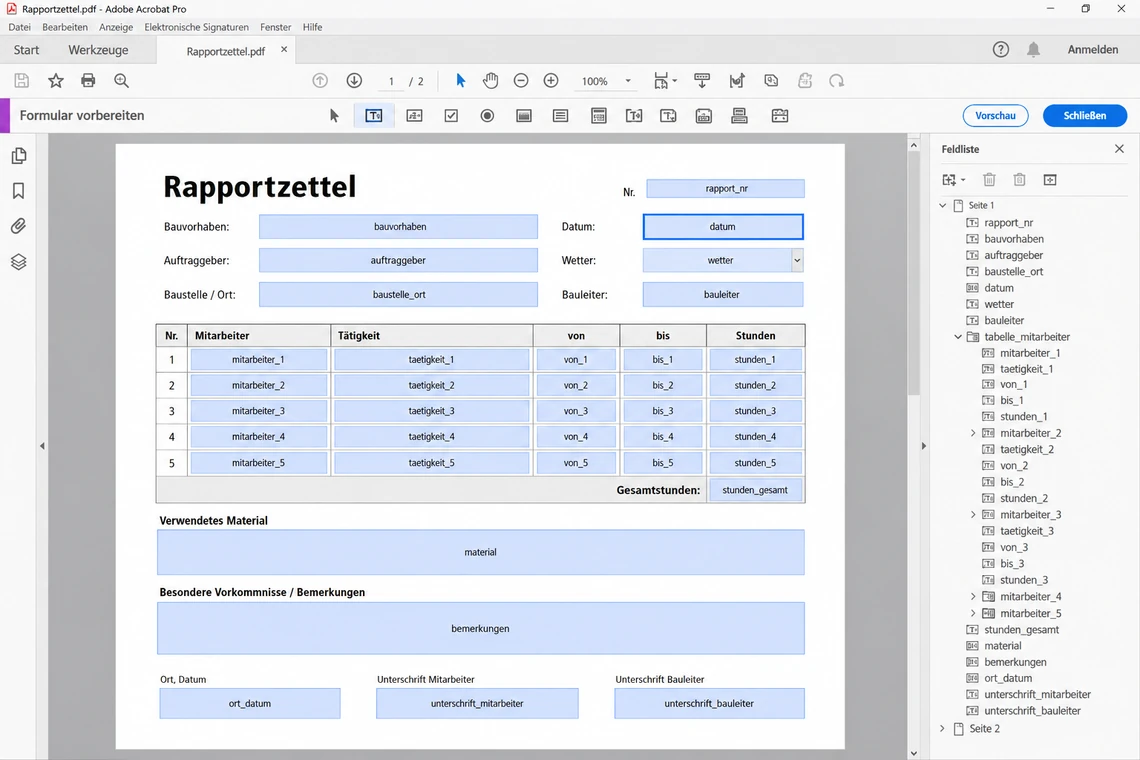Choose the radio button field tool
The width and height of the screenshot is (1140, 760).
tap(487, 116)
